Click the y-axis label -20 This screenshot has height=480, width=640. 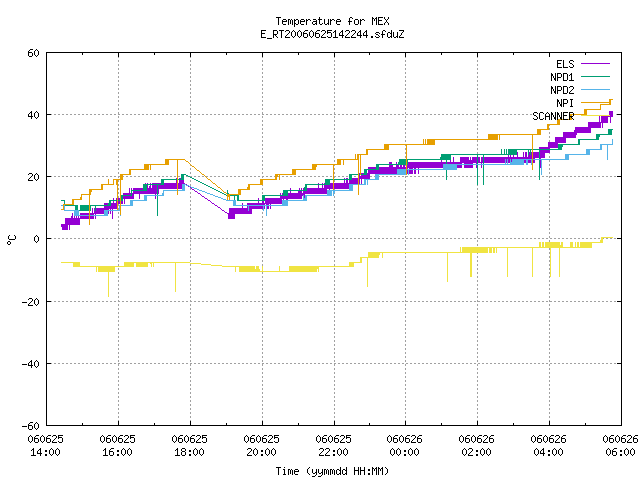31,302
